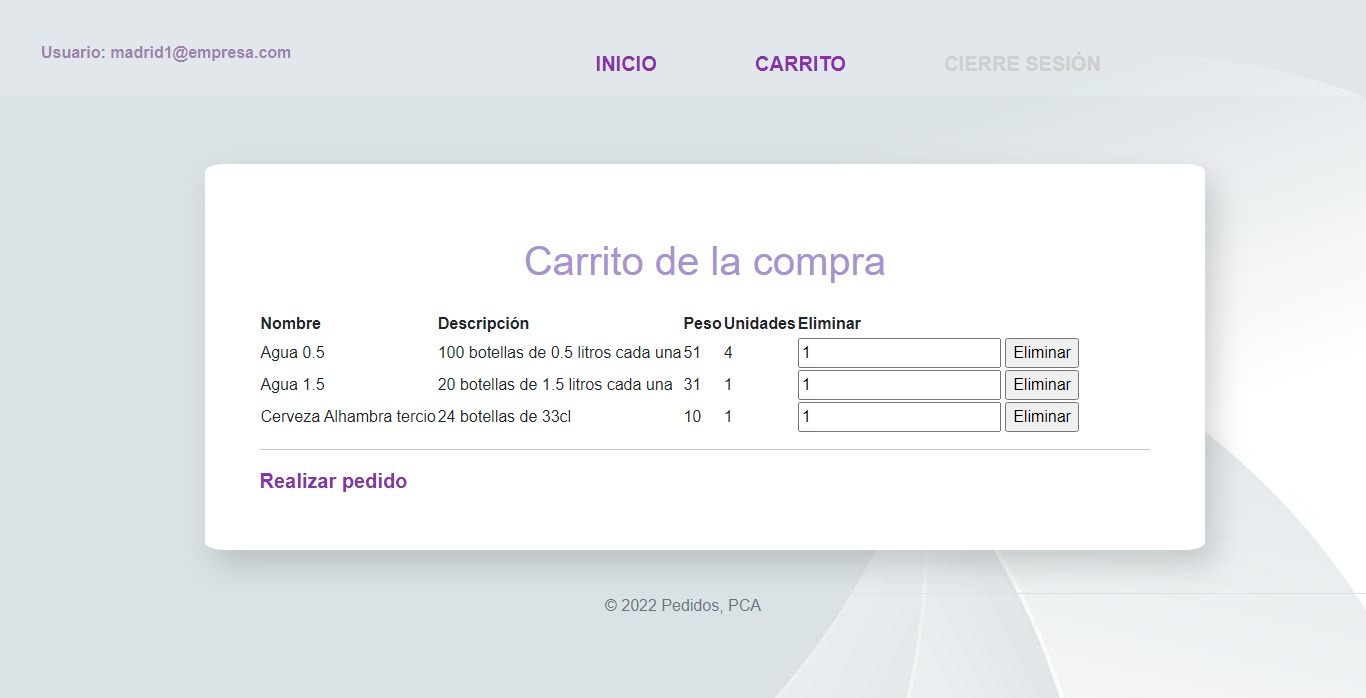The height and width of the screenshot is (698, 1366).
Task: Click the Carrito de la compra title
Action: coord(704,261)
